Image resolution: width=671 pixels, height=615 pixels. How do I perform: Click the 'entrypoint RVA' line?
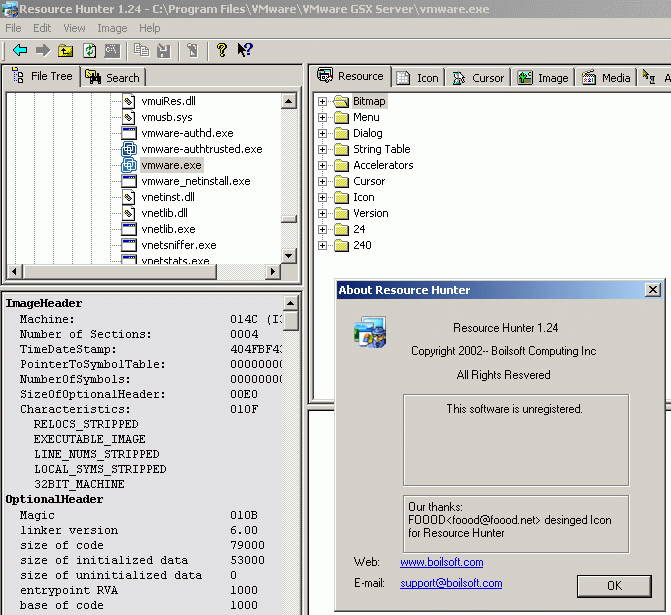(x=69, y=590)
